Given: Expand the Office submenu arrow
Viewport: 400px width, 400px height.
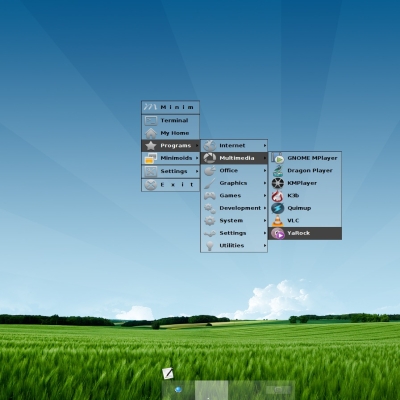Looking at the screenshot, I should pos(265,171).
